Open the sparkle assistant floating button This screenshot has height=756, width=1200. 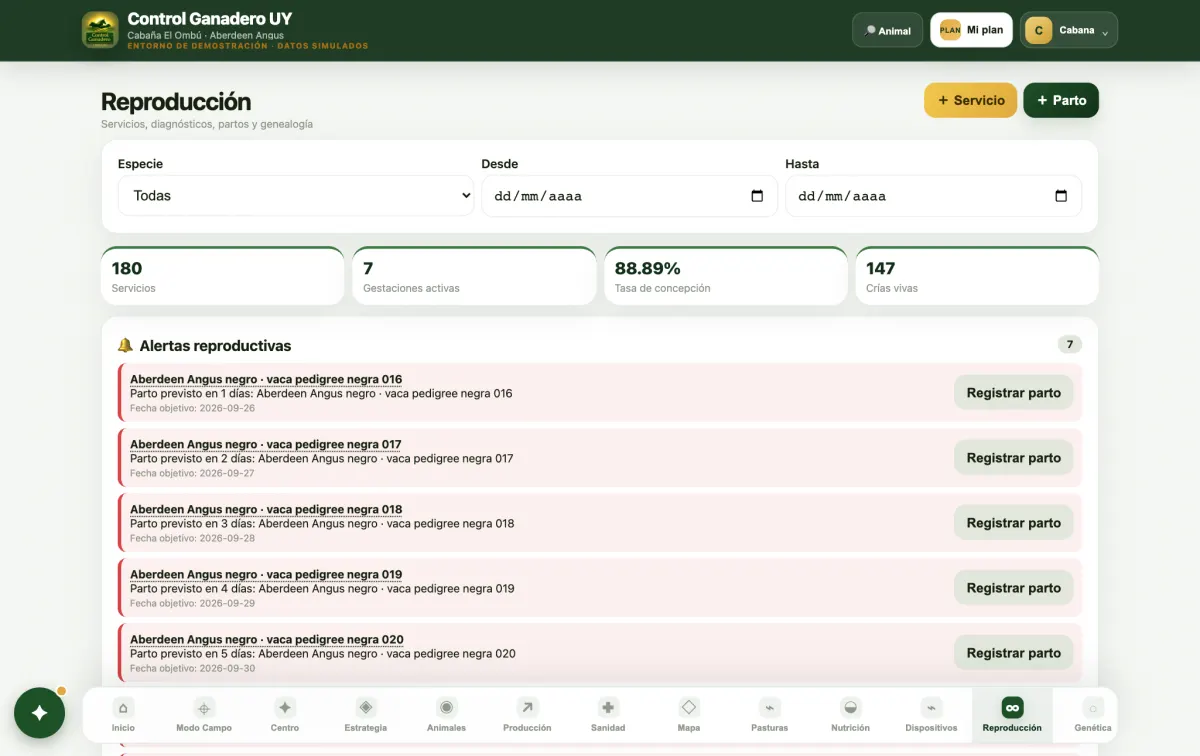pyautogui.click(x=40, y=713)
